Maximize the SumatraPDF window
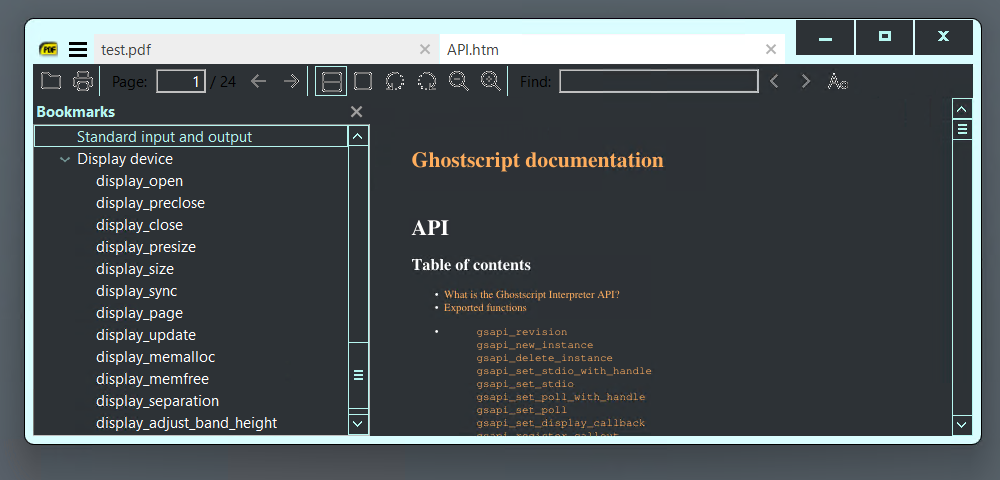 click(x=885, y=38)
